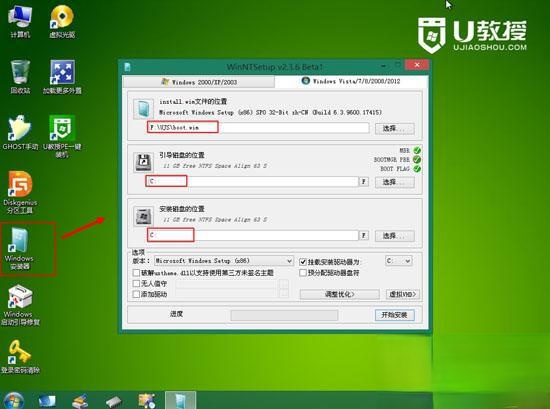Open the 虚拟光驱 desktop icon
550x409 pixels.
62,22
